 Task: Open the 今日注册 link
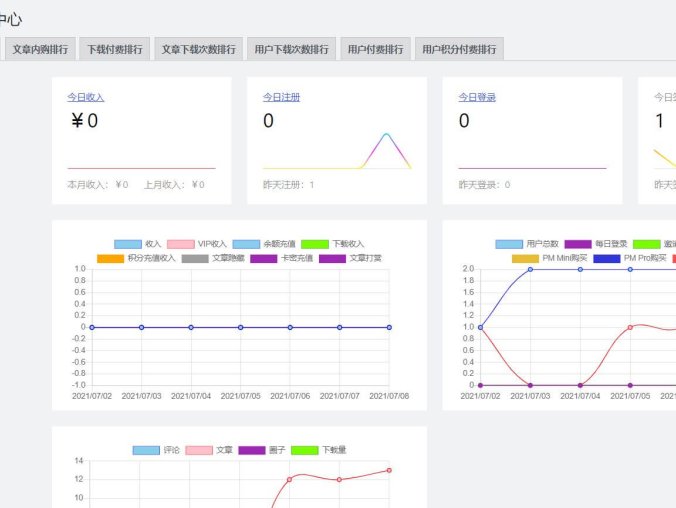tap(281, 97)
